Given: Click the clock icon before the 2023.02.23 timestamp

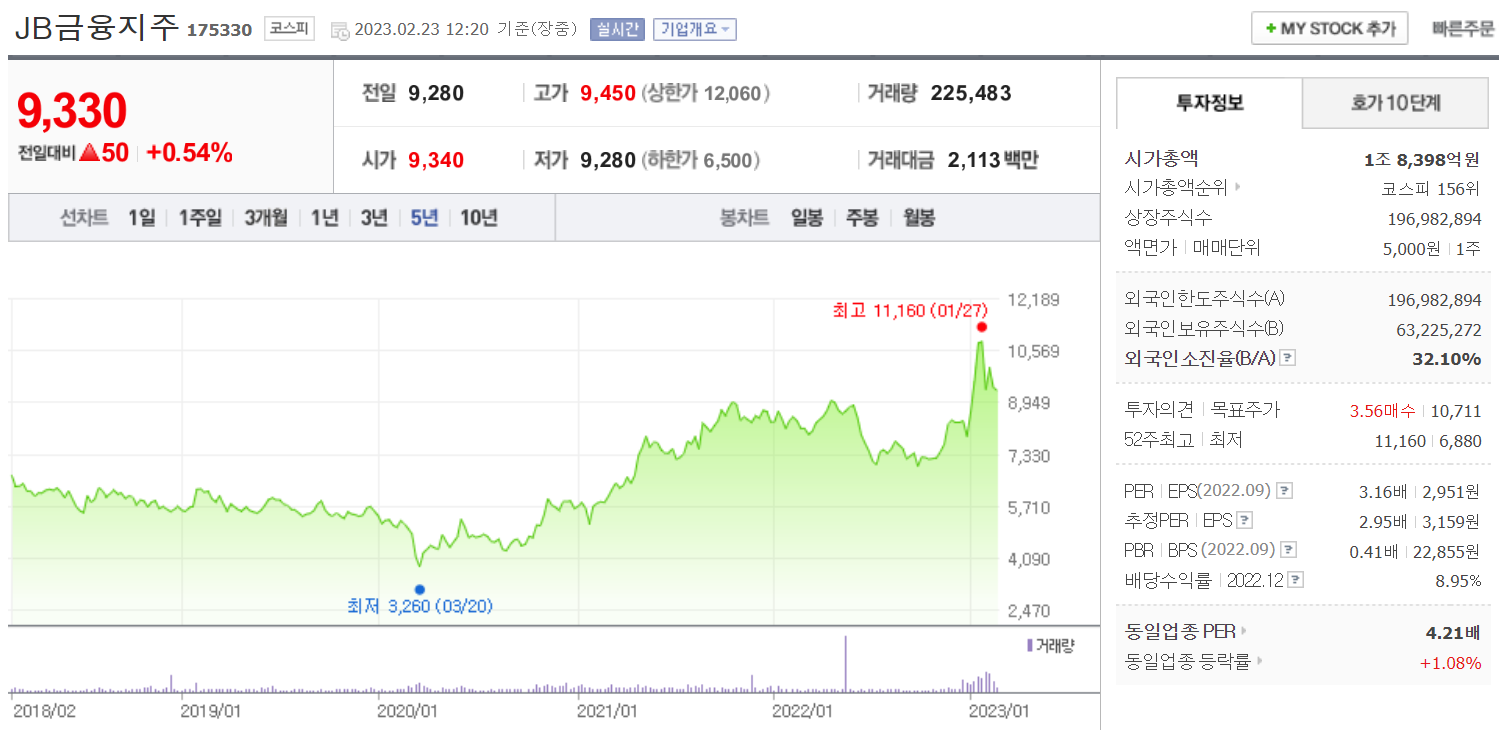Looking at the screenshot, I should click(340, 30).
